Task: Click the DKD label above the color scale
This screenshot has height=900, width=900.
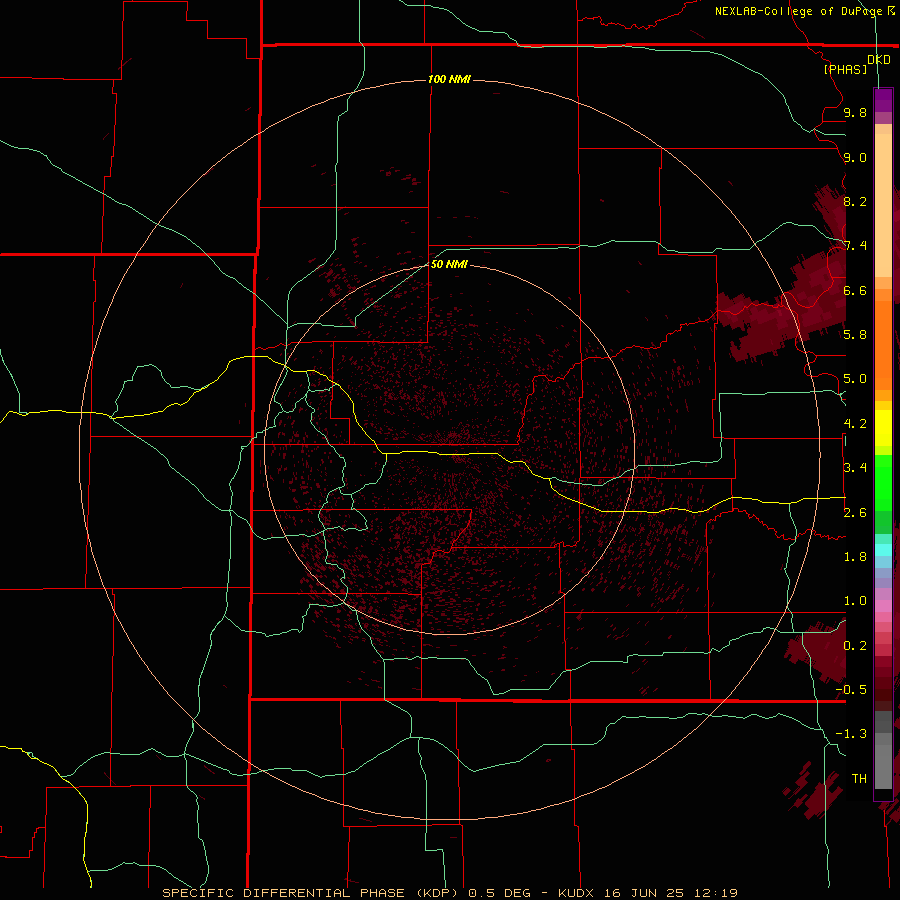Action: click(879, 60)
